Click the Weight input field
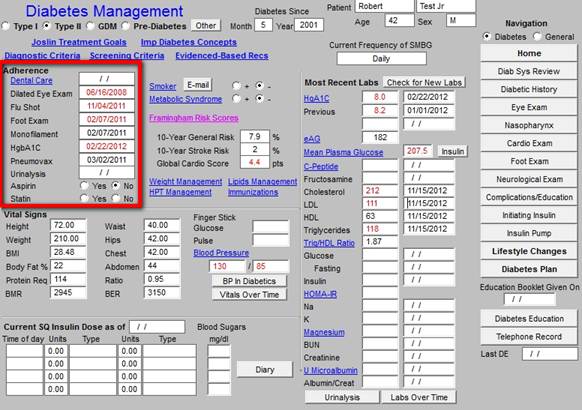Screen dimensions: 582x410 pyautogui.click(x=68, y=239)
